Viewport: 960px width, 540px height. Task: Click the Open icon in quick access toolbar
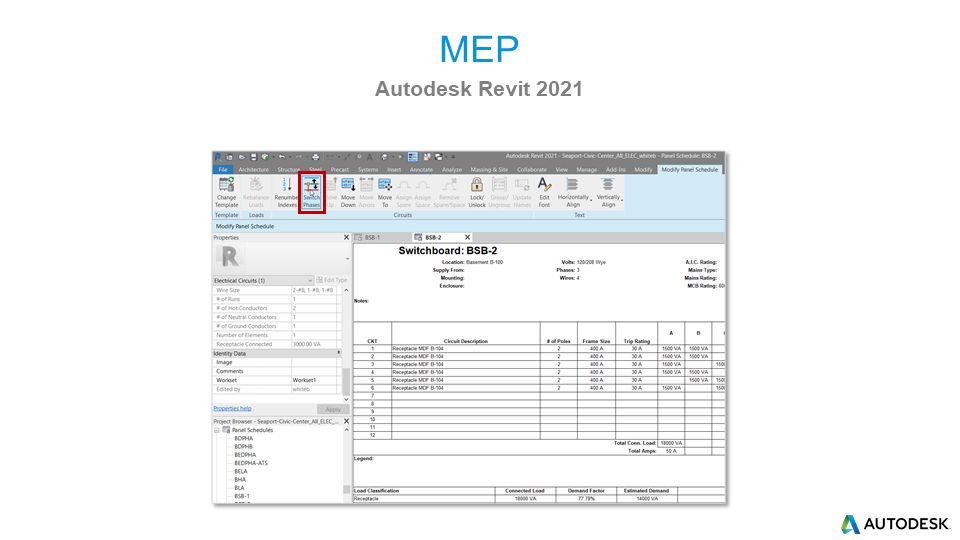point(242,157)
